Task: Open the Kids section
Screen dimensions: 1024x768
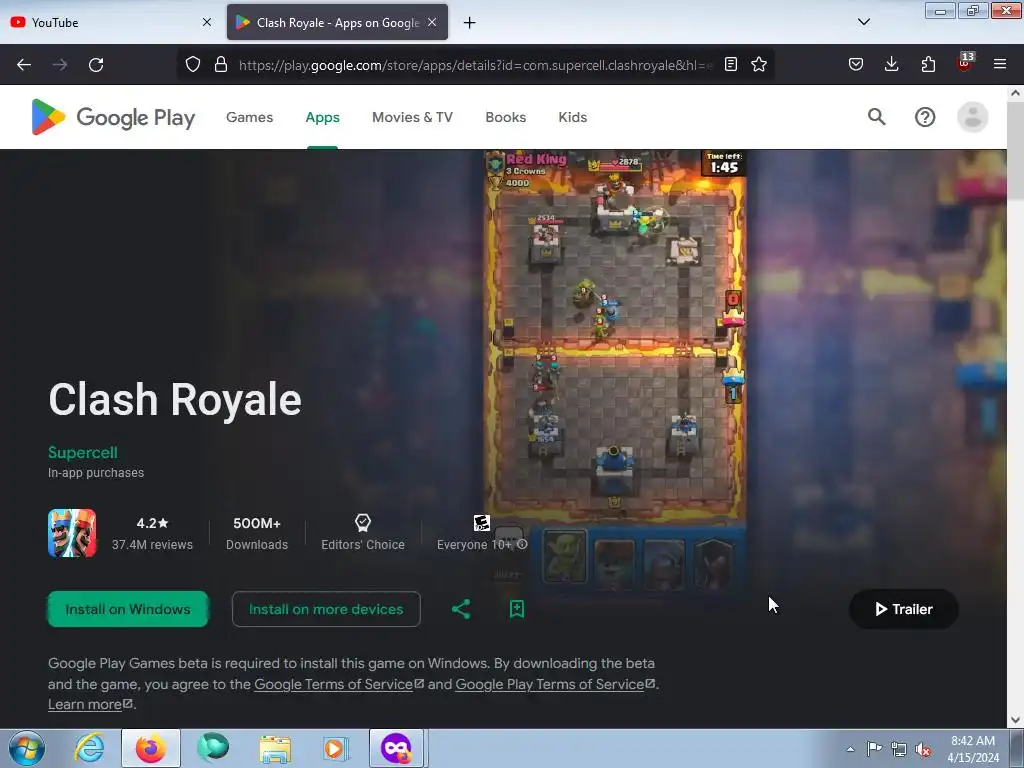Action: 573,118
